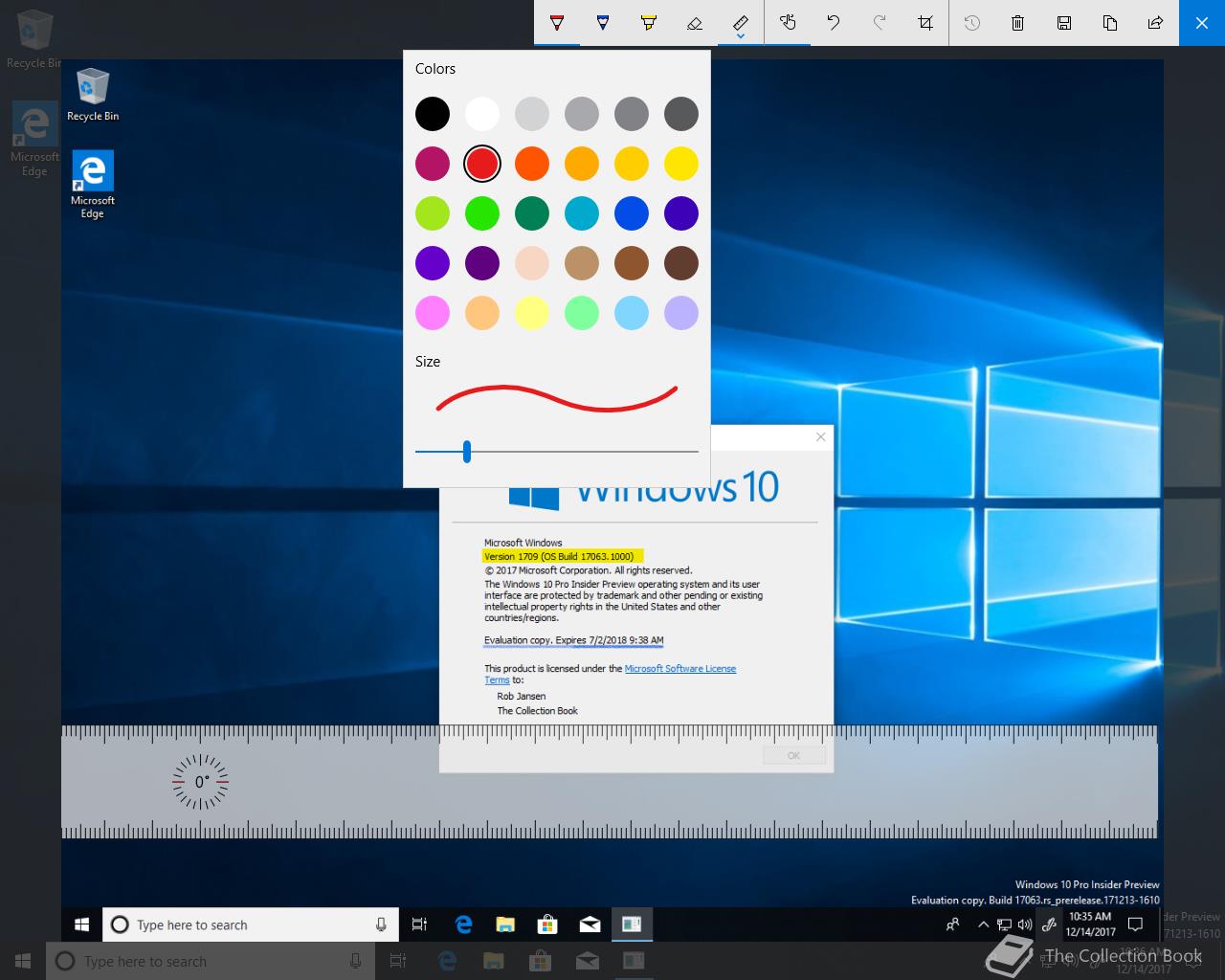1225x980 pixels.
Task: Choose the teal cyan swatch
Action: pyautogui.click(x=582, y=213)
